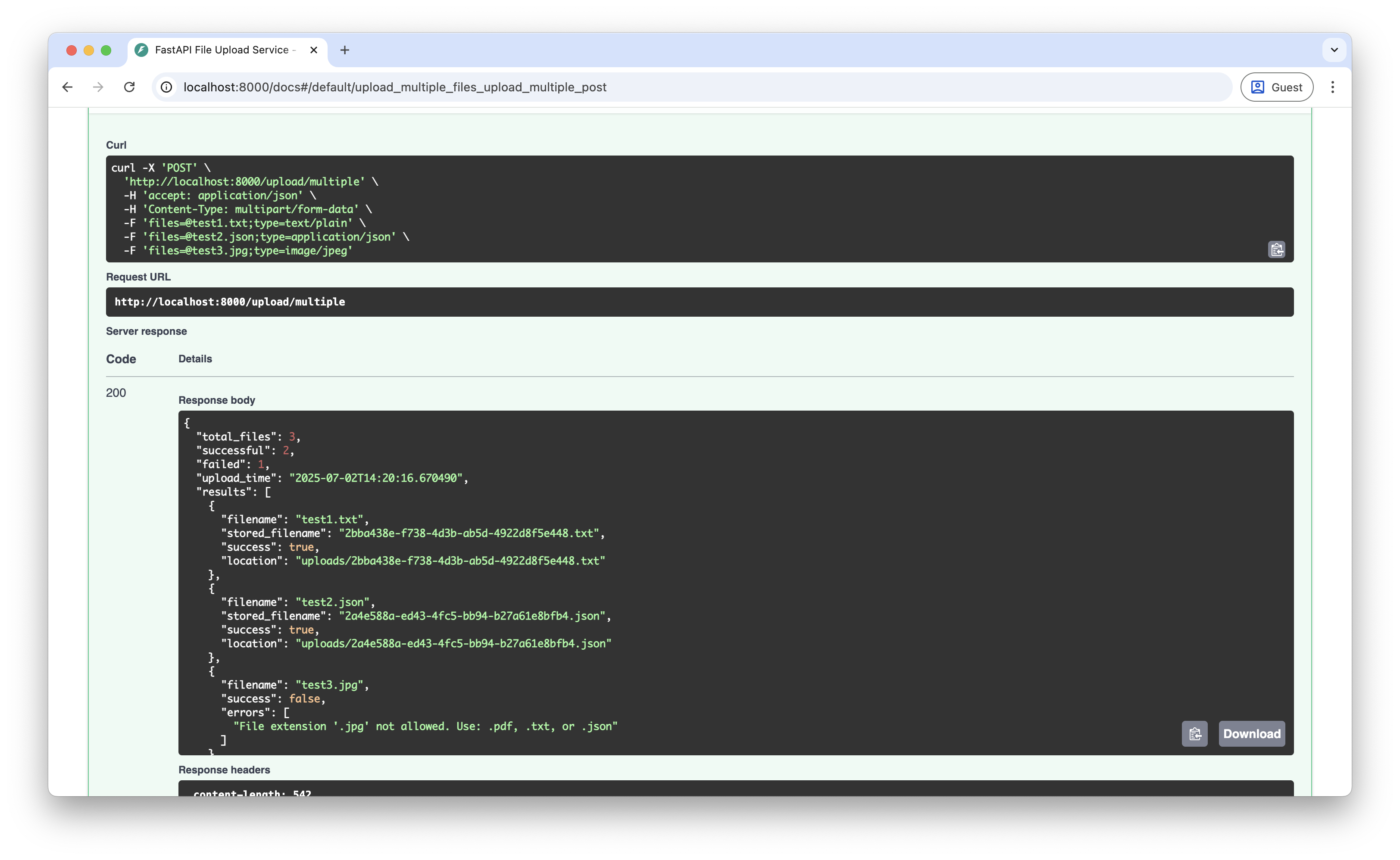Click the "errors": [ line

coord(255,713)
